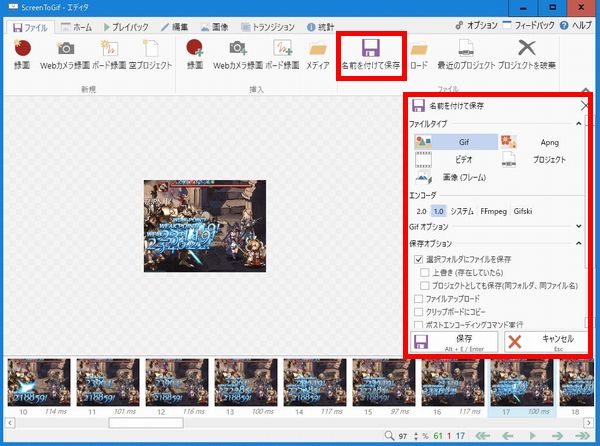The image size is (600, 446).
Task: Go to first frame arrow
Action: [482, 436]
